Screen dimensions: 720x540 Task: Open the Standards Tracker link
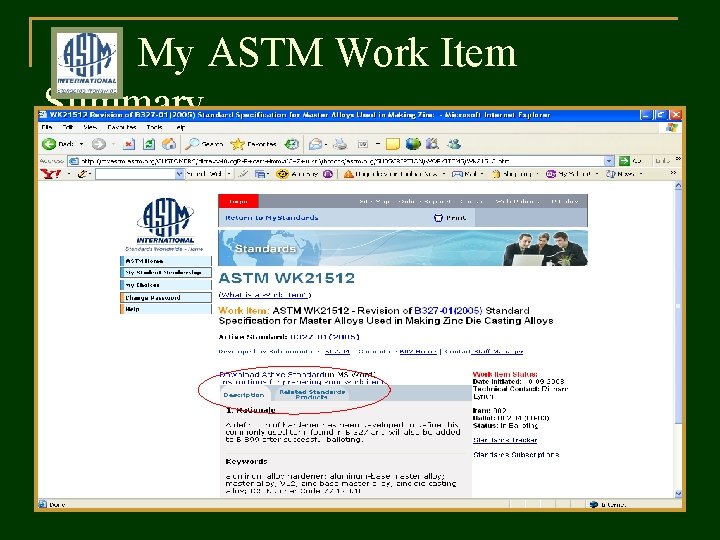point(505,440)
